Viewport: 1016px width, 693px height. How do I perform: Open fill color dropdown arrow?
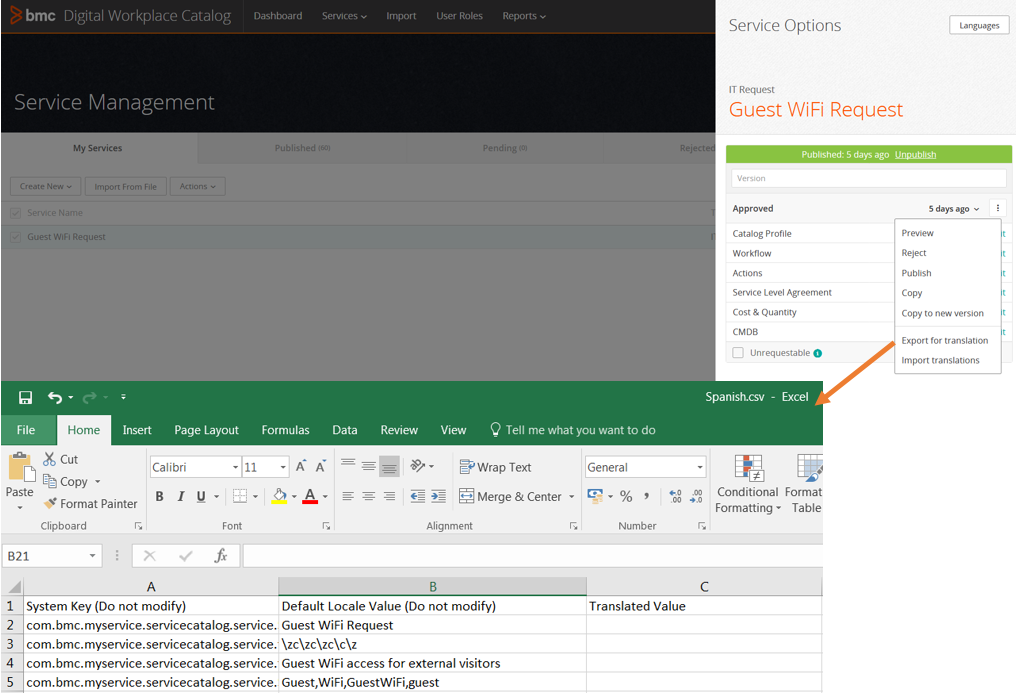(294, 497)
